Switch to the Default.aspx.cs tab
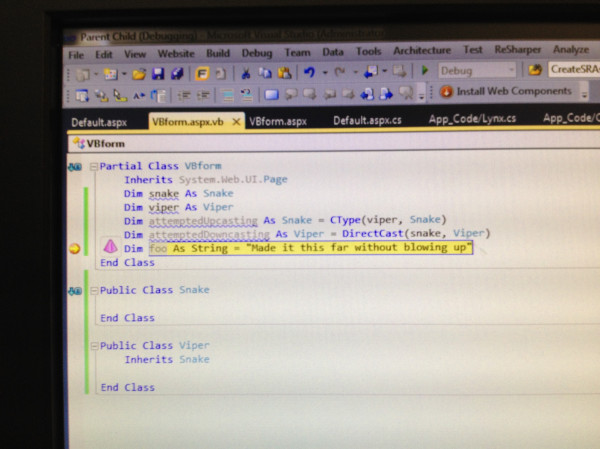The width and height of the screenshot is (600, 449). [x=367, y=121]
